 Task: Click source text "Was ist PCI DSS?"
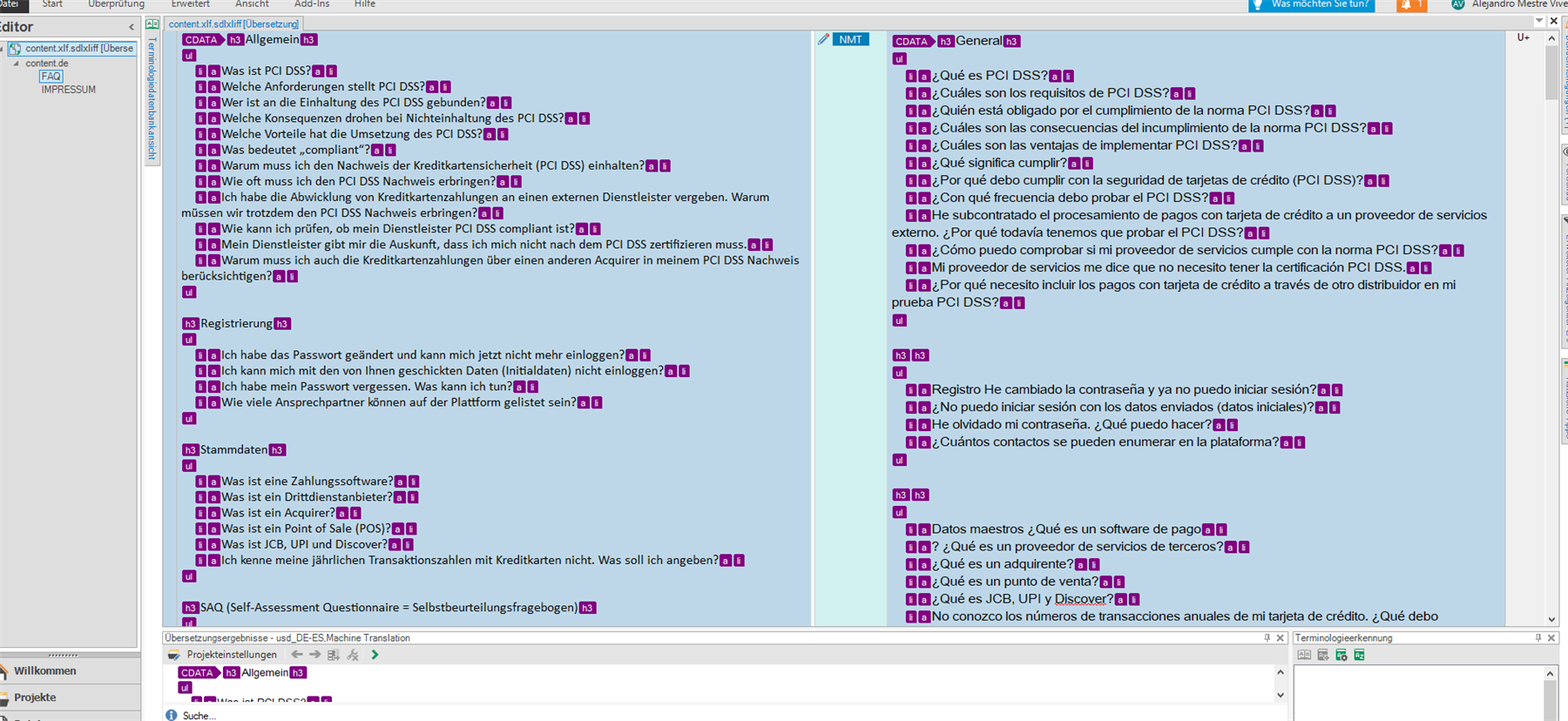coord(266,71)
